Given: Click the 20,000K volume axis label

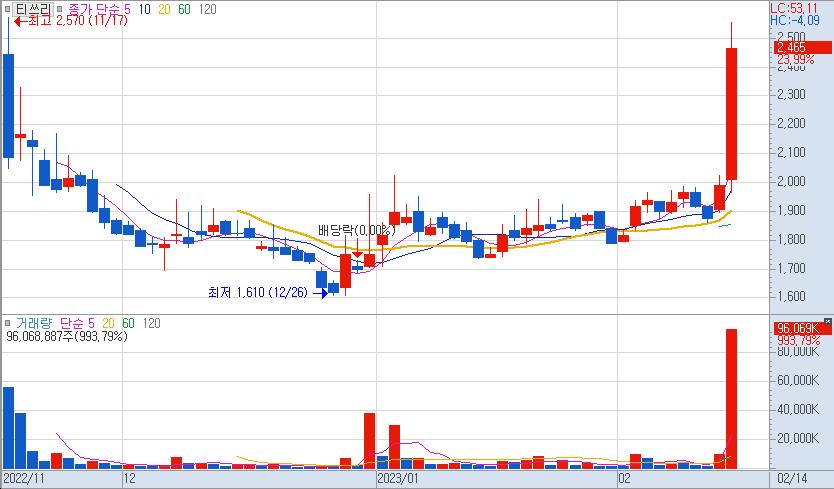Looking at the screenshot, I should coord(798,438).
